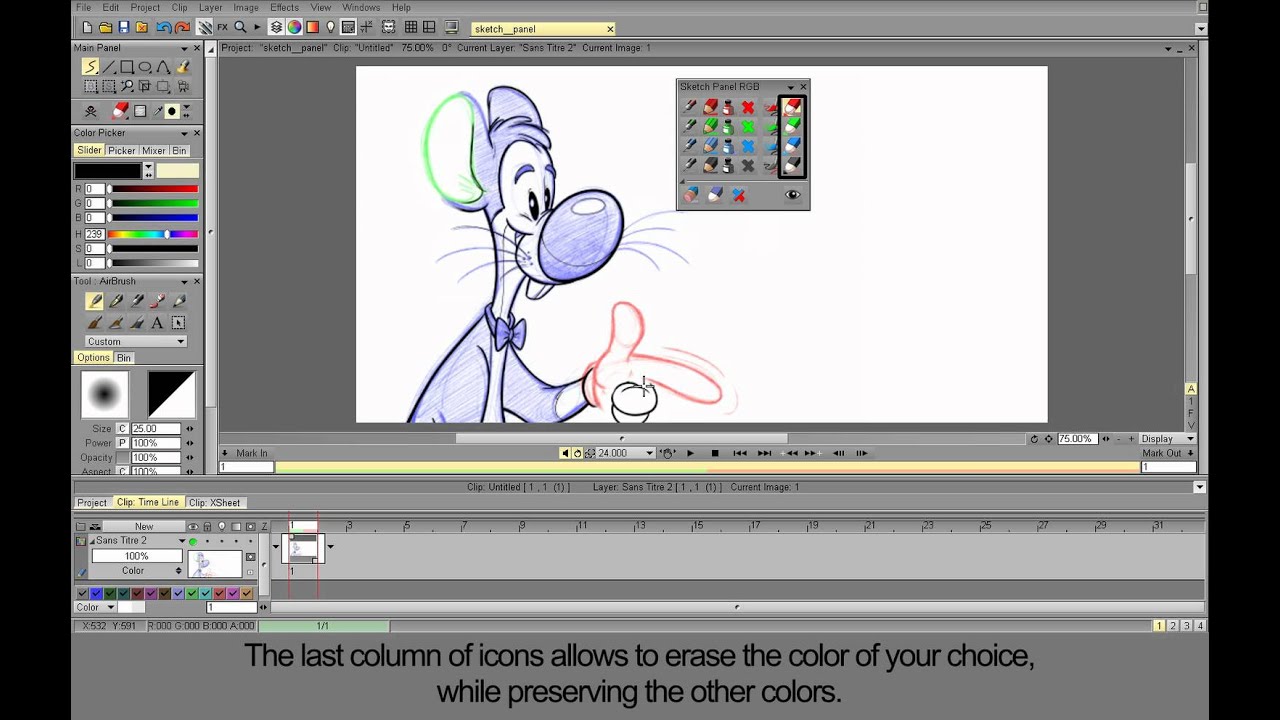
Task: Expand the Tool AirBrush panel options arrow
Action: (184, 281)
